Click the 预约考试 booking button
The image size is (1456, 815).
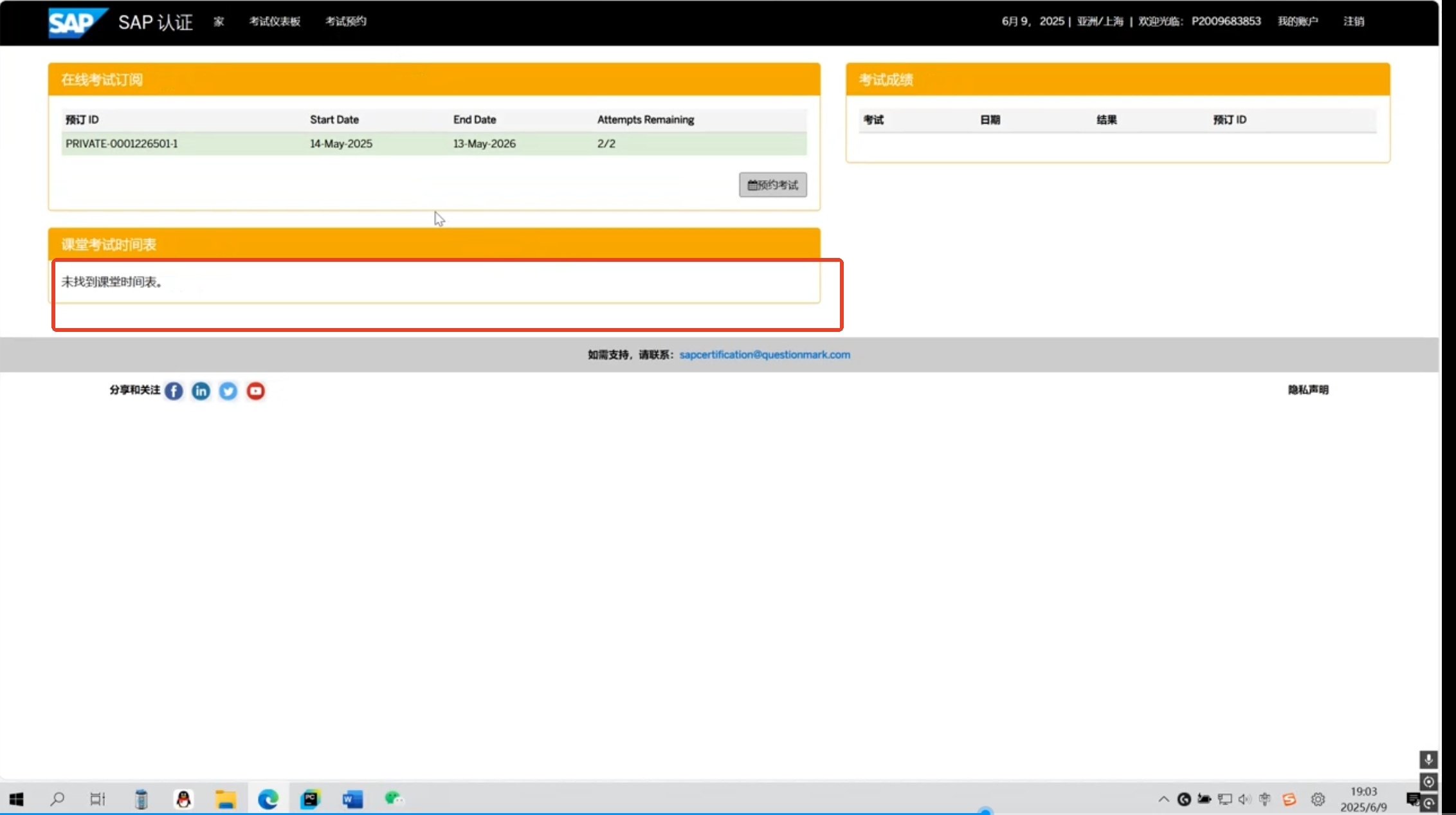(772, 185)
